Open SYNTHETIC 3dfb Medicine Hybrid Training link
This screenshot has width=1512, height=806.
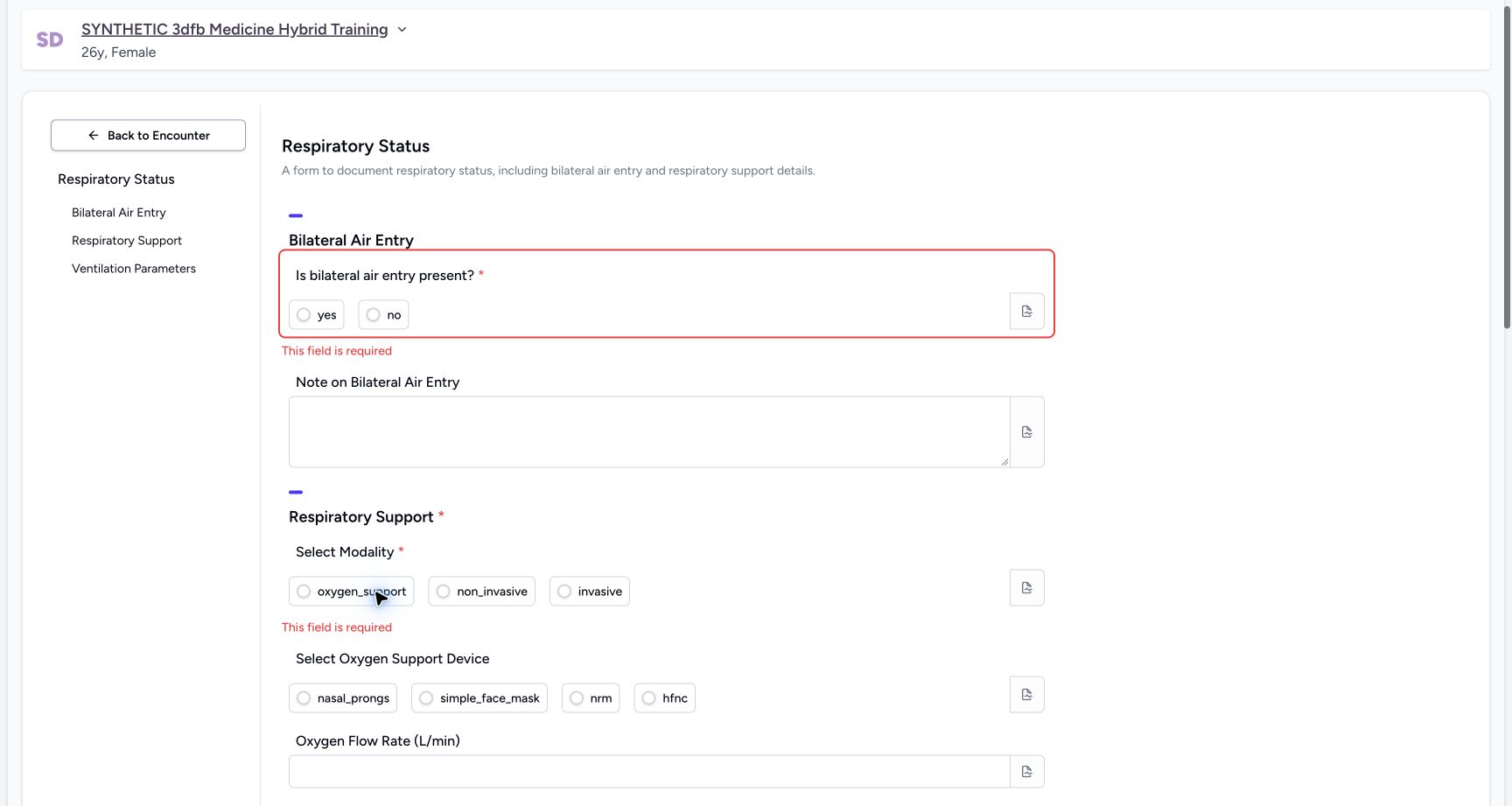coord(234,30)
